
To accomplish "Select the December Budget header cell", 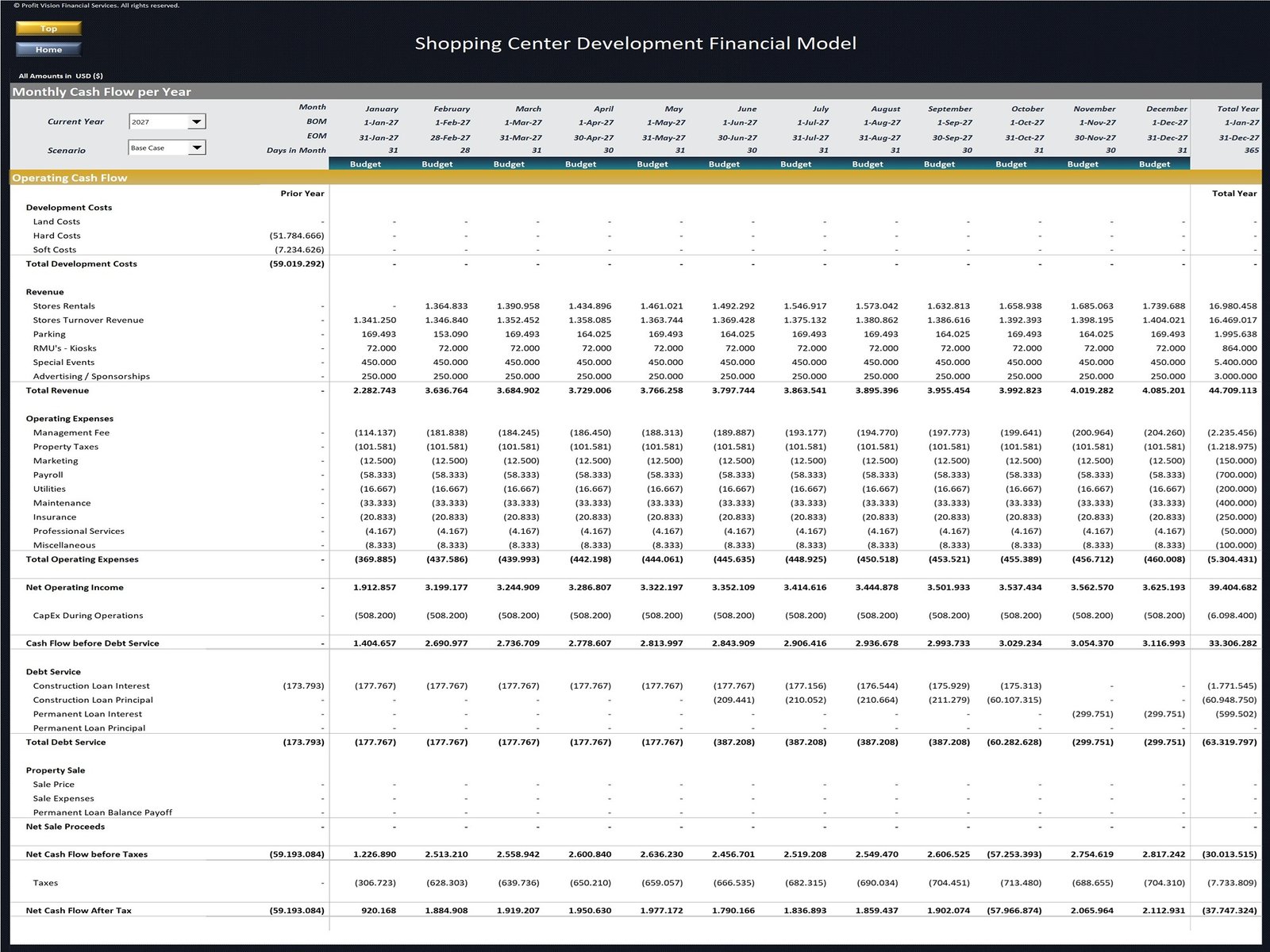I will pyautogui.click(x=1153, y=164).
